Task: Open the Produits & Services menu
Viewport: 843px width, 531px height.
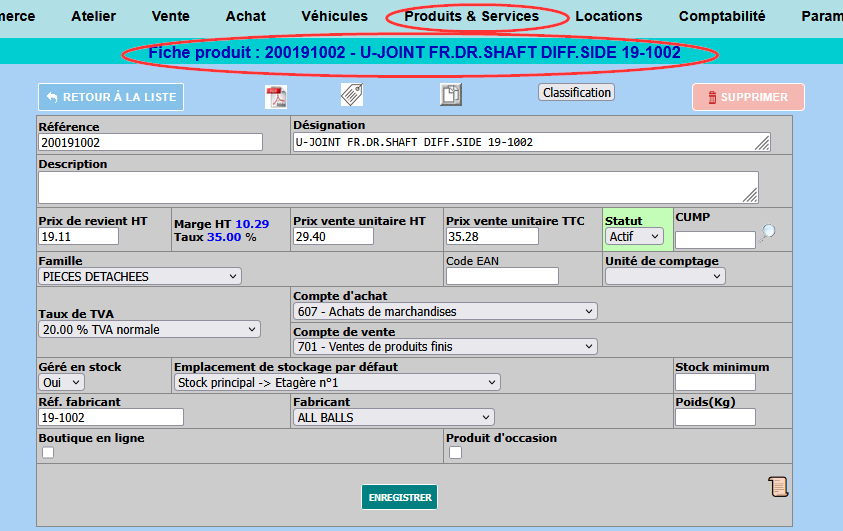Action: coord(471,16)
